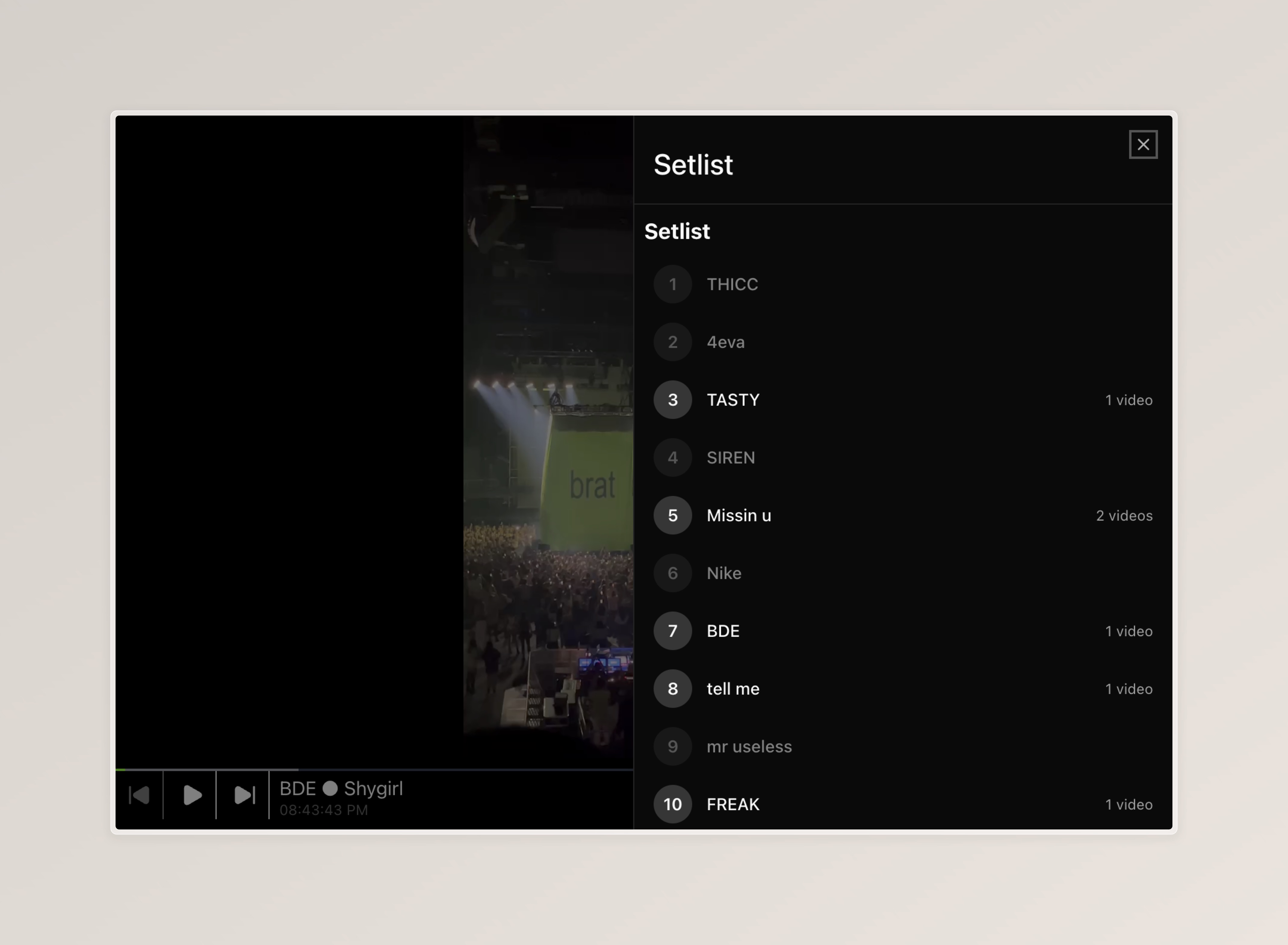Open the 2 videos link for Missin u

click(x=1123, y=516)
